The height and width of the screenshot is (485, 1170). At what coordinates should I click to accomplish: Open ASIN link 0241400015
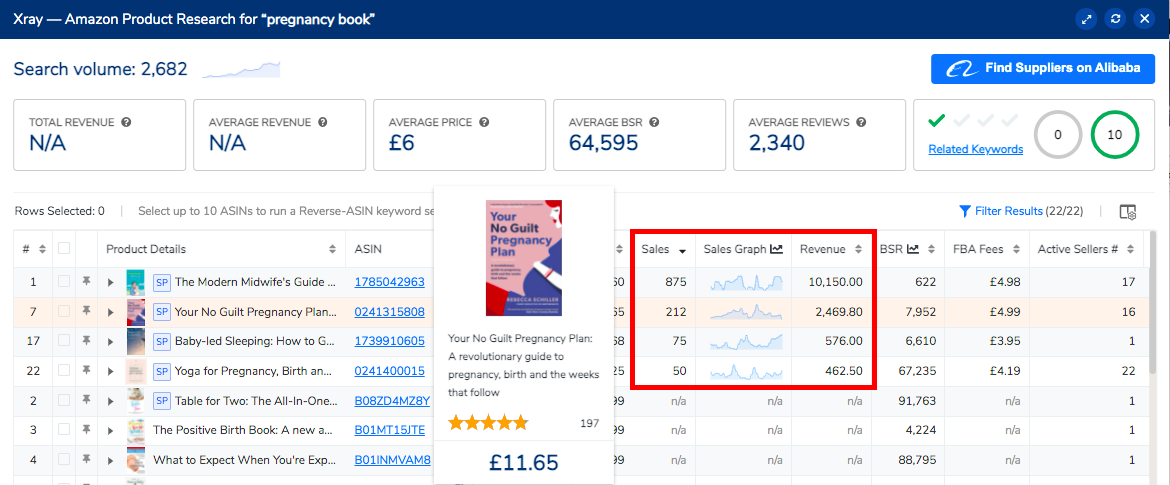click(x=390, y=371)
